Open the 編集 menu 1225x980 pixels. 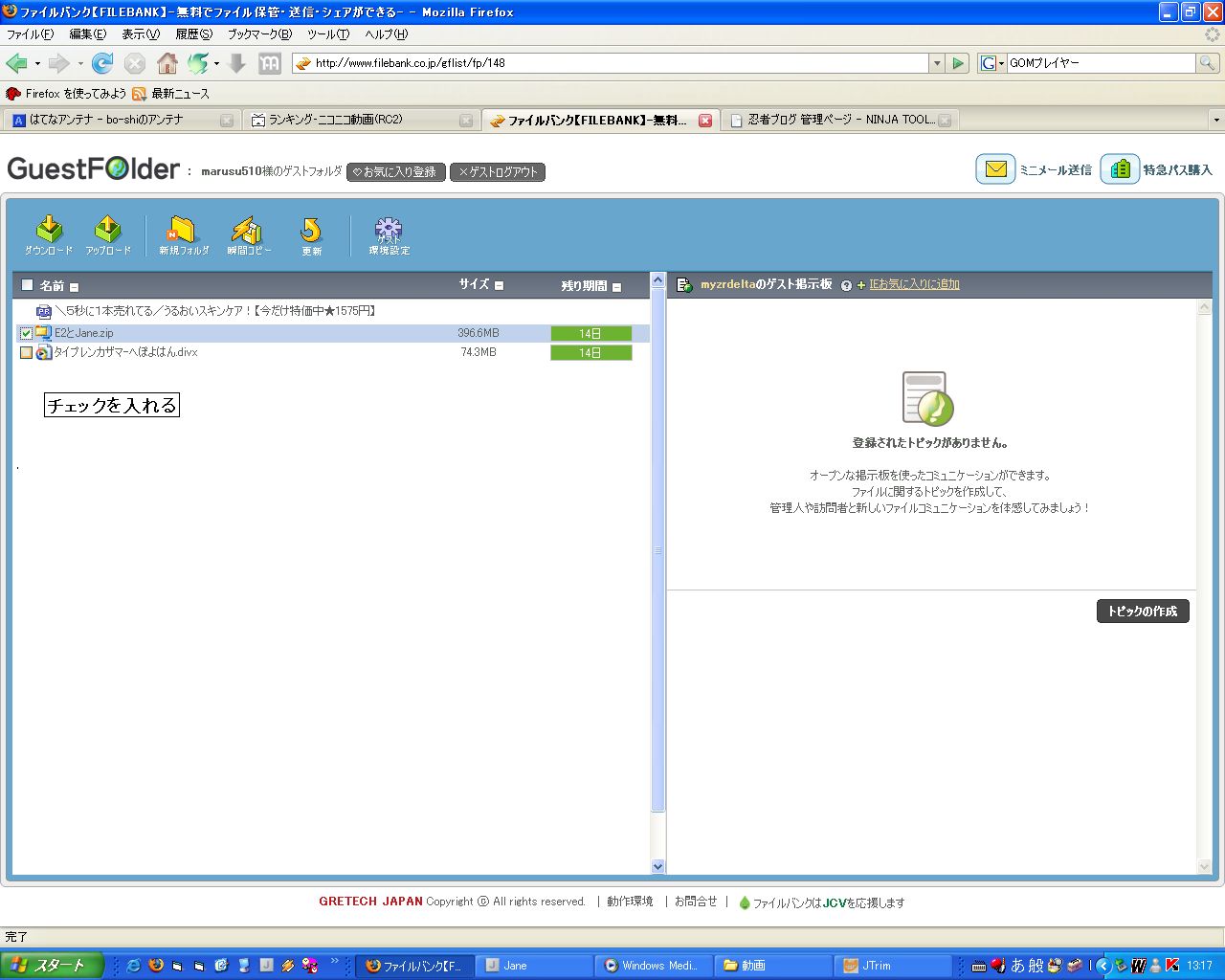click(x=88, y=33)
